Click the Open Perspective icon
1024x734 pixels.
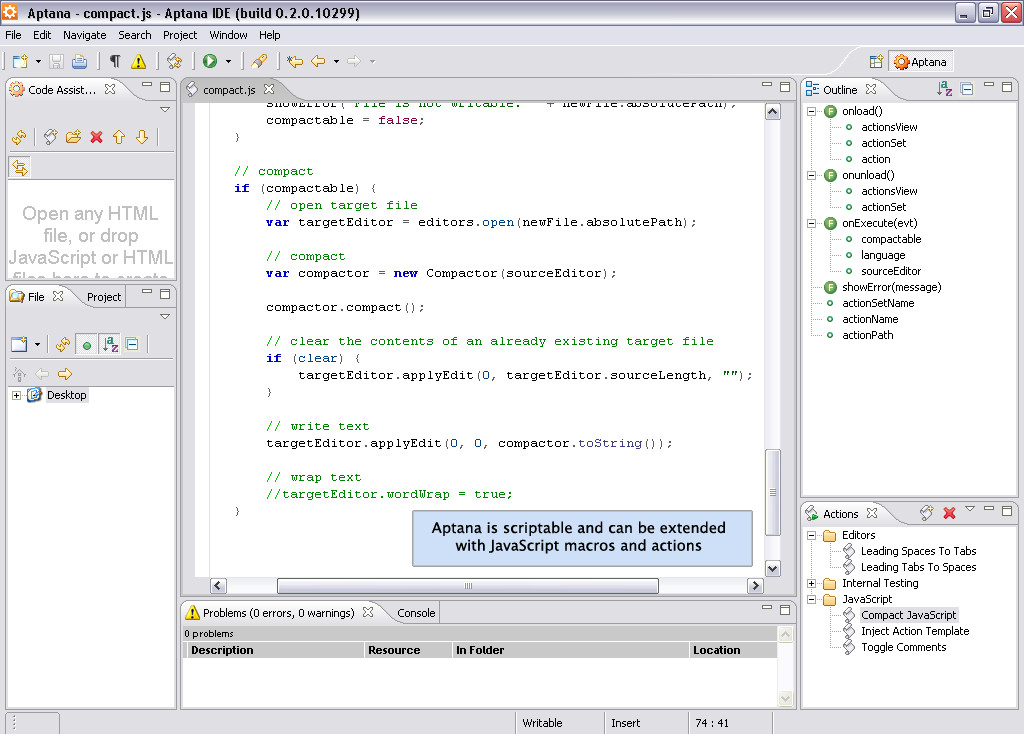pyautogui.click(x=876, y=62)
